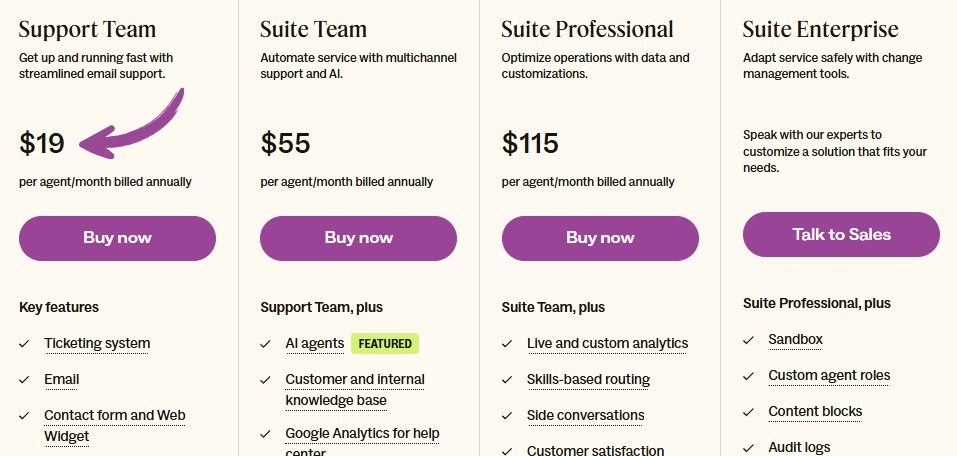This screenshot has width=957, height=456.
Task: Click the Talk to Sales button
Action: [841, 234]
